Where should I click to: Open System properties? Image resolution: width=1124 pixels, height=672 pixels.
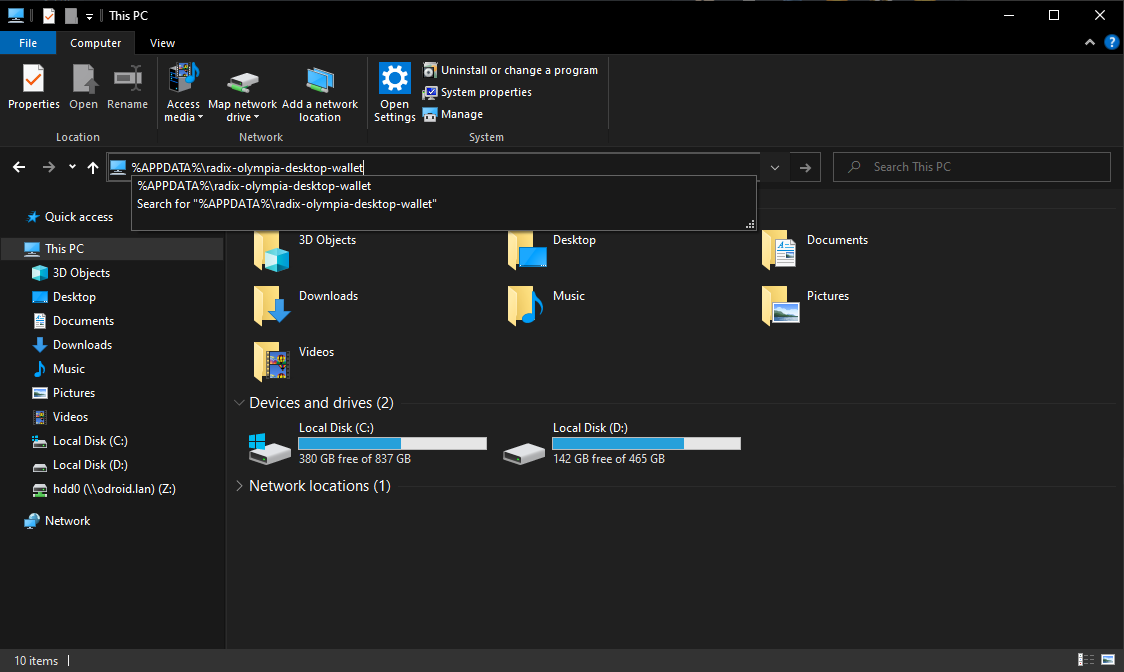[477, 92]
